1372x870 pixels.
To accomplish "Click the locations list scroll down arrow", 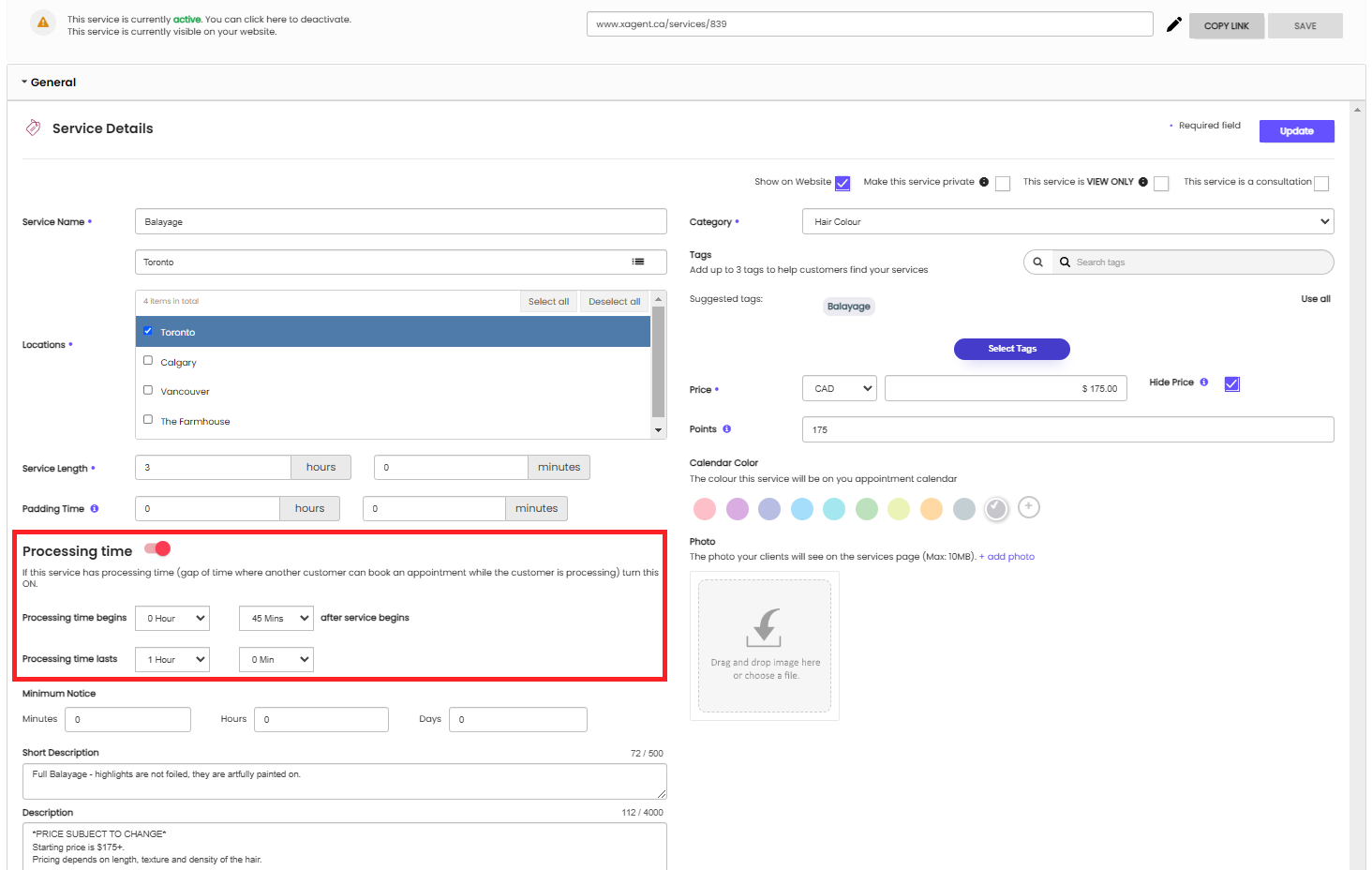I will tap(659, 430).
